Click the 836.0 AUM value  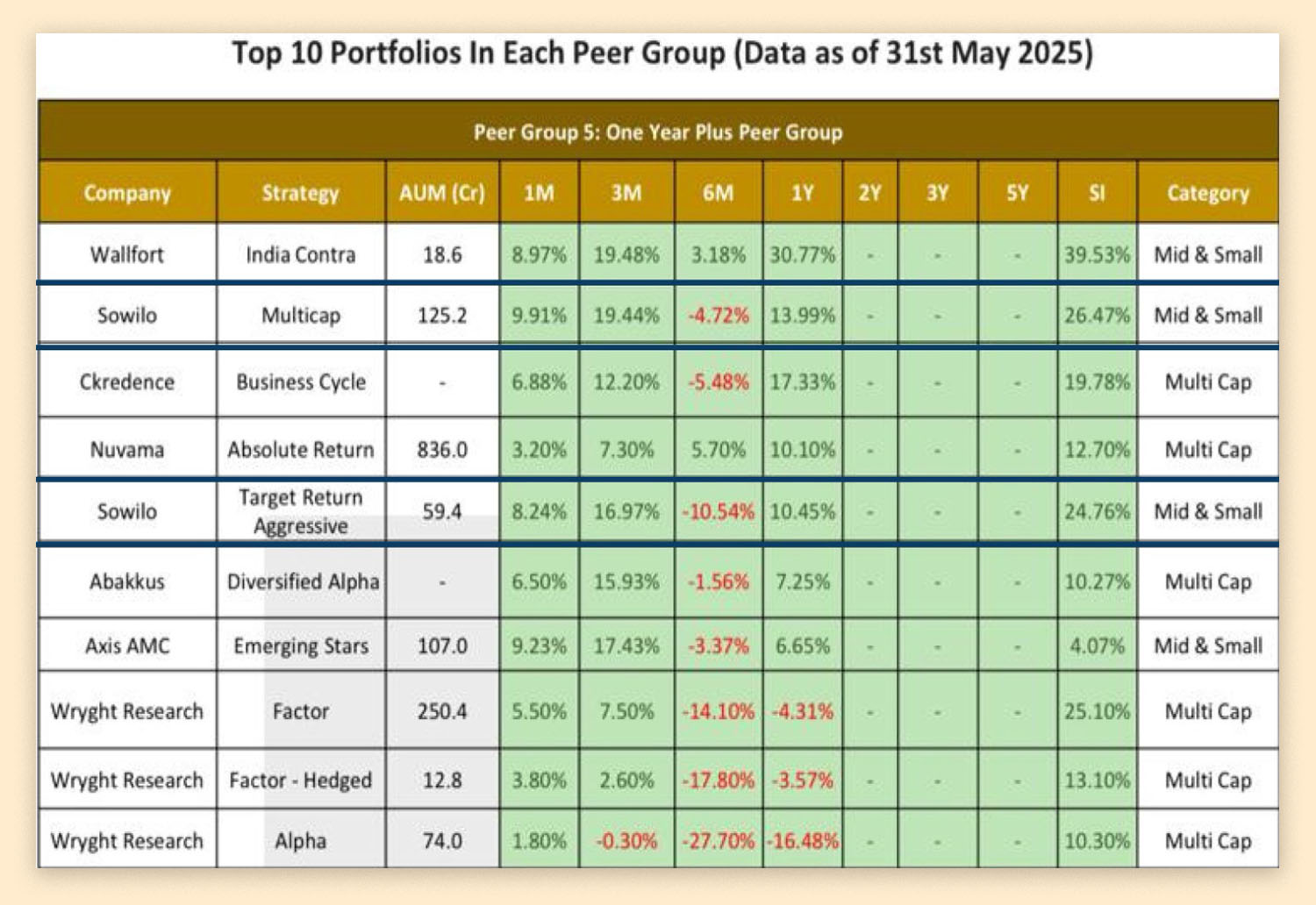tap(442, 450)
